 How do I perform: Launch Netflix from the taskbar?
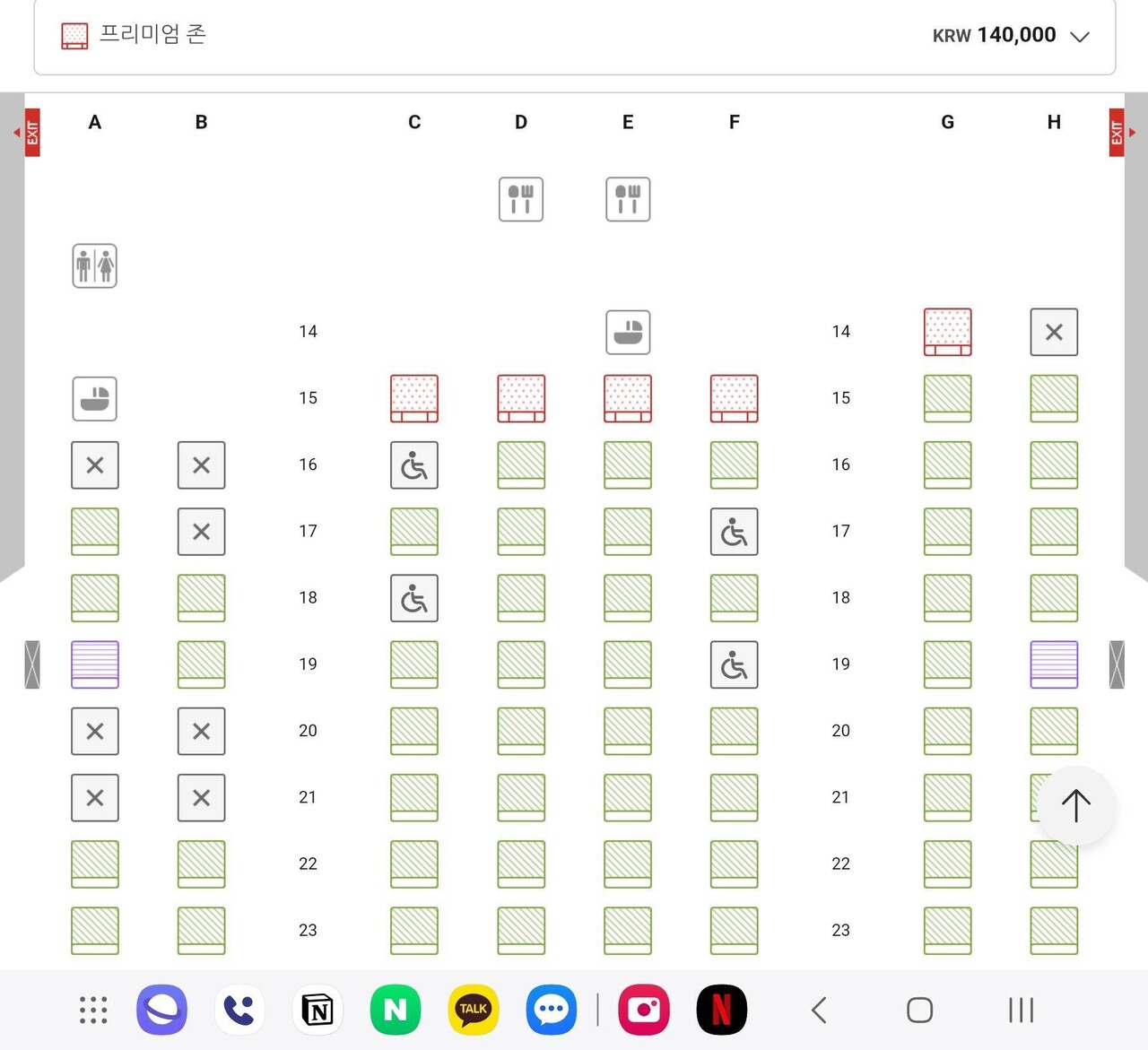[721, 1010]
